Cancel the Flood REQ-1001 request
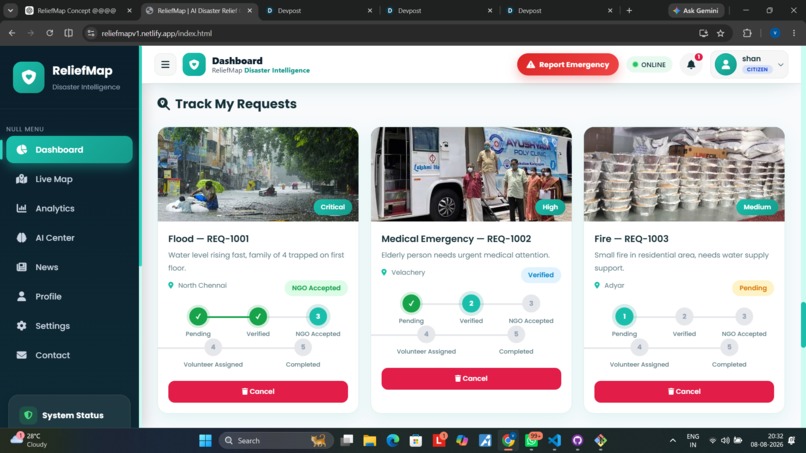Viewport: 806px width, 453px height. (x=258, y=391)
